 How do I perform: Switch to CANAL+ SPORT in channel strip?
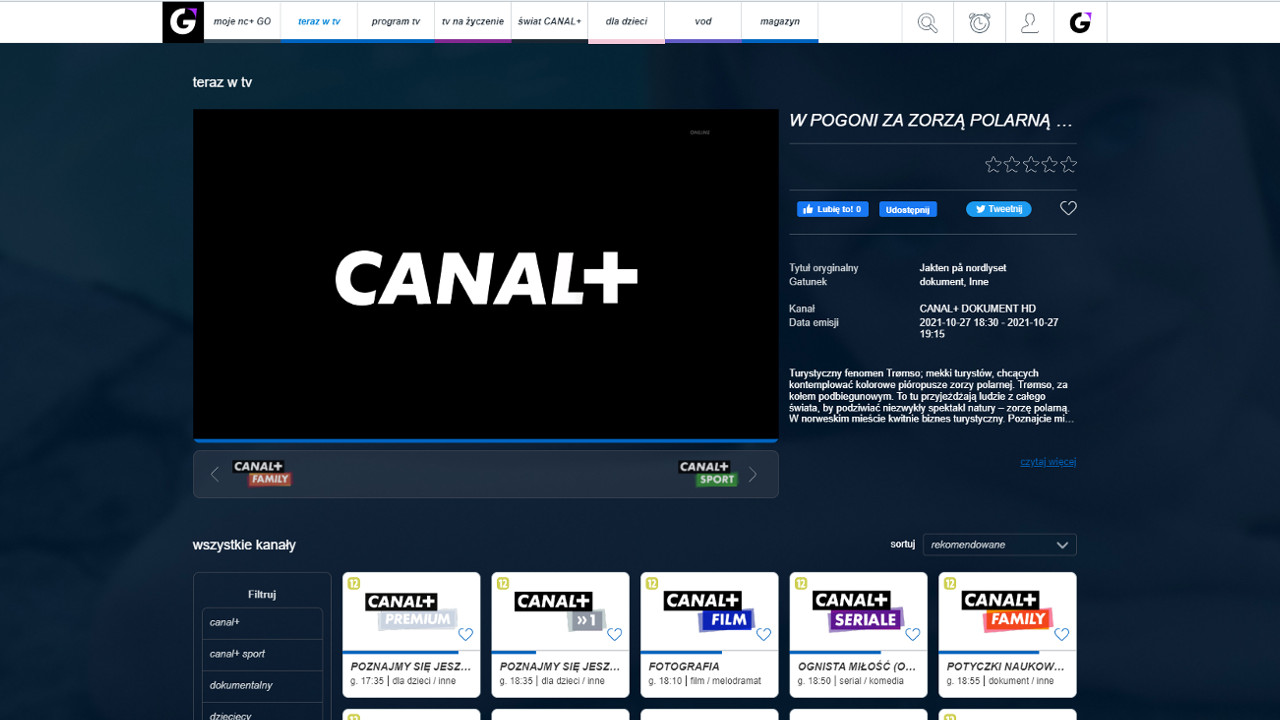(x=708, y=473)
